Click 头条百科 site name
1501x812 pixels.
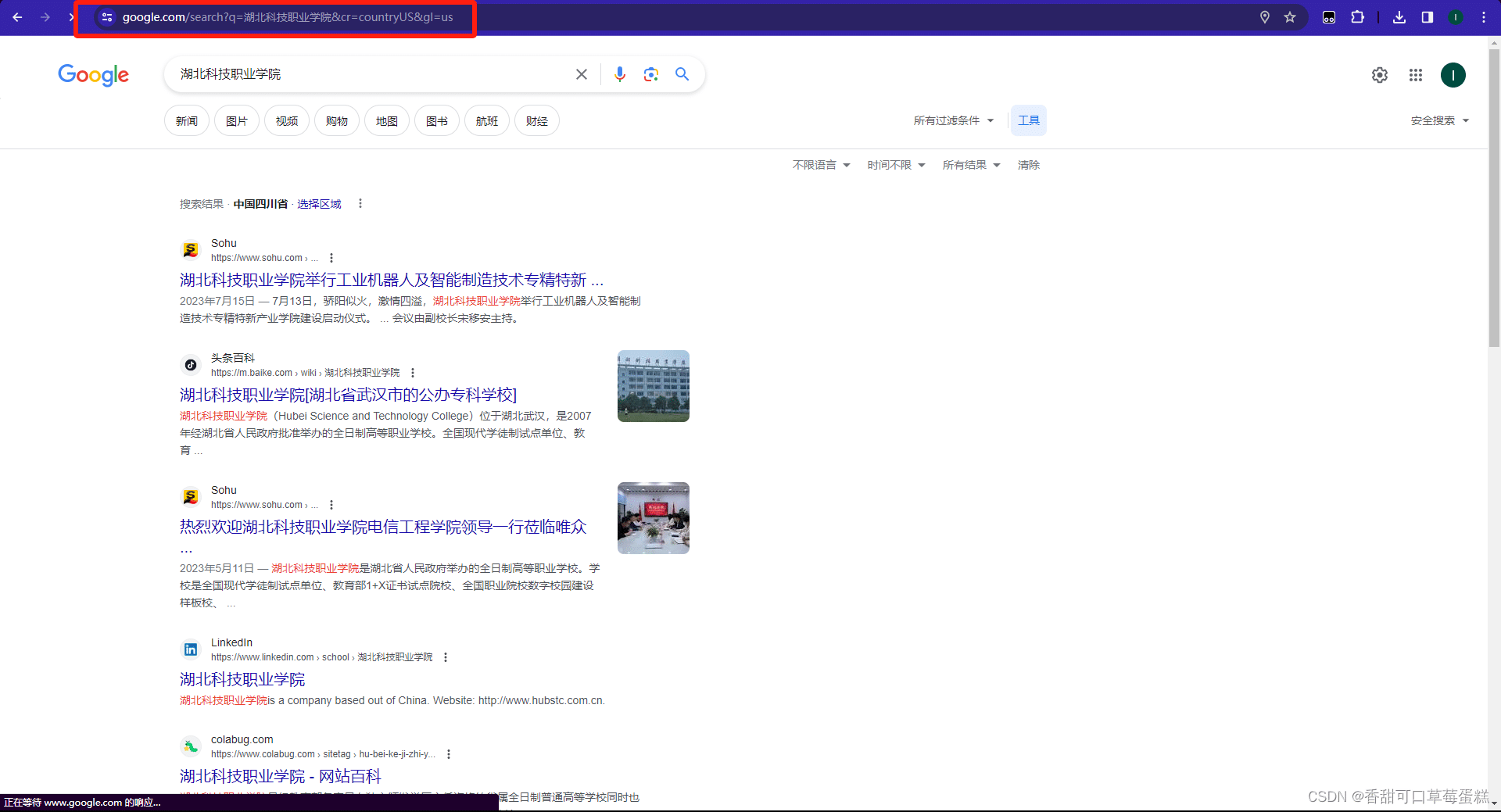click(233, 358)
